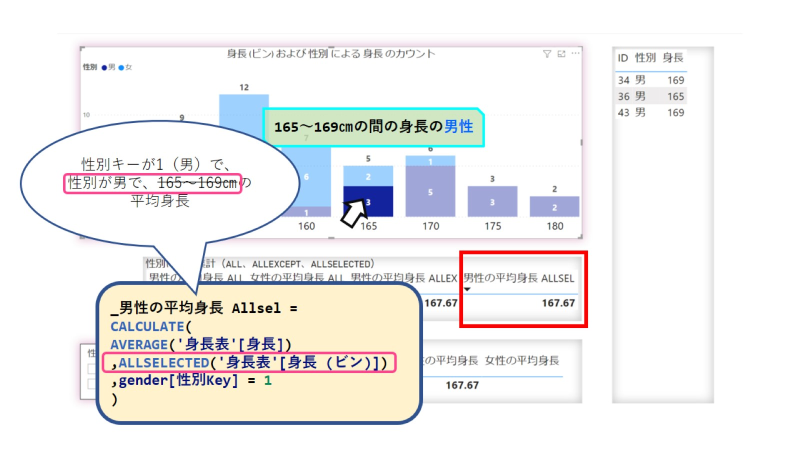Click the 男性の平均身長 ALLSEL column header
The image size is (800, 450).
pyautogui.click(x=519, y=278)
